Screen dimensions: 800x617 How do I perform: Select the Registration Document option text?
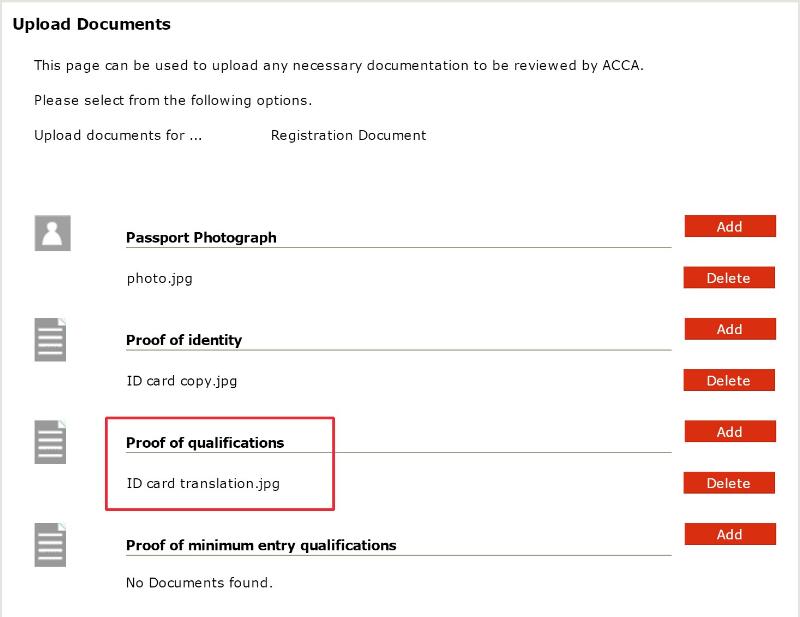348,135
